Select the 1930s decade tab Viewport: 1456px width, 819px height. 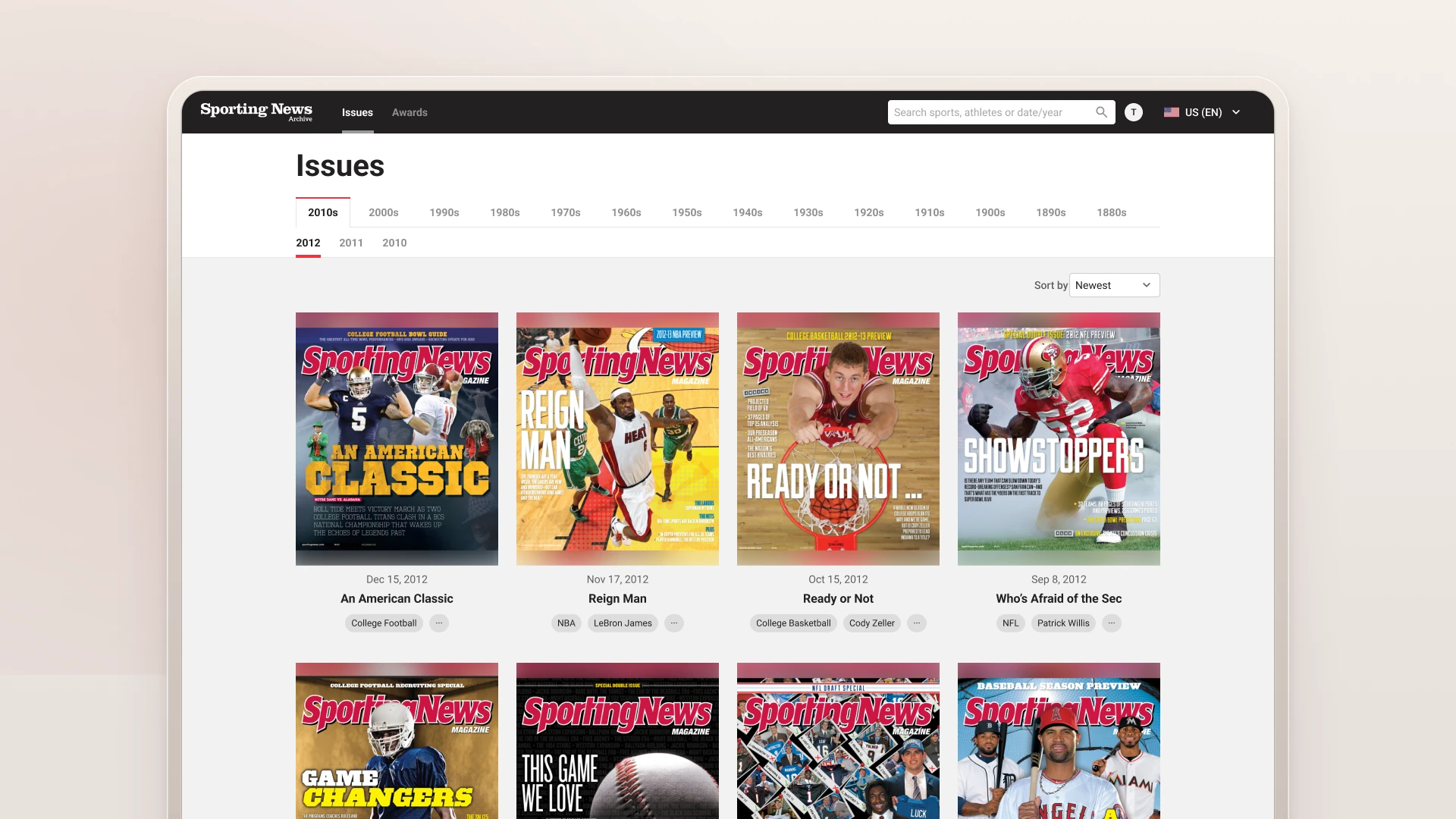point(808,212)
